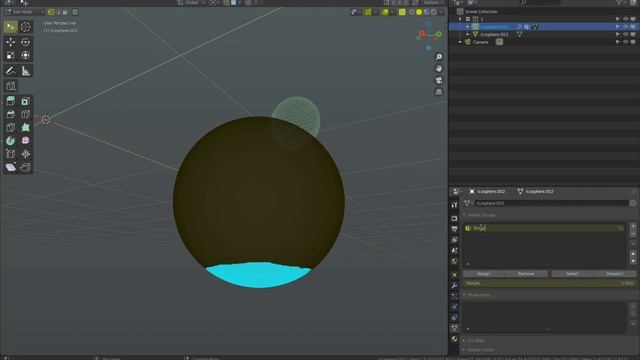
Task: Select the Rip Region tool
Action: point(25,167)
